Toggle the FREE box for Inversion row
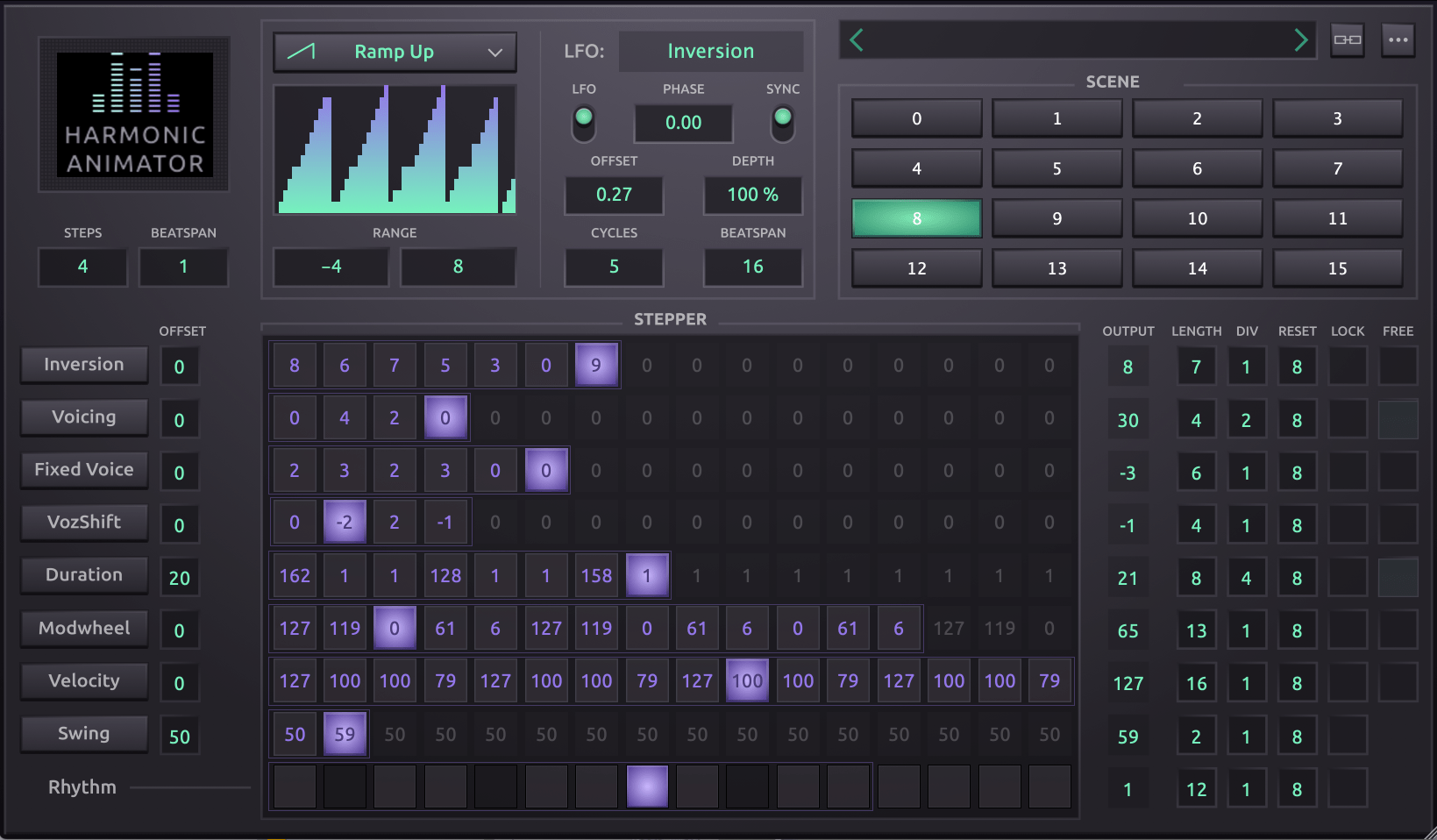The image size is (1437, 840). coord(1398,367)
